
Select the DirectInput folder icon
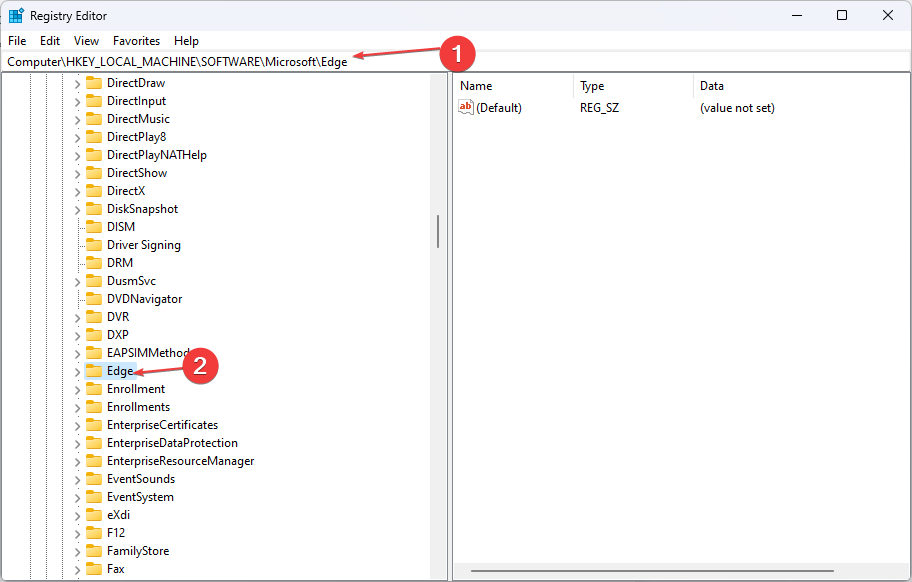[94, 101]
